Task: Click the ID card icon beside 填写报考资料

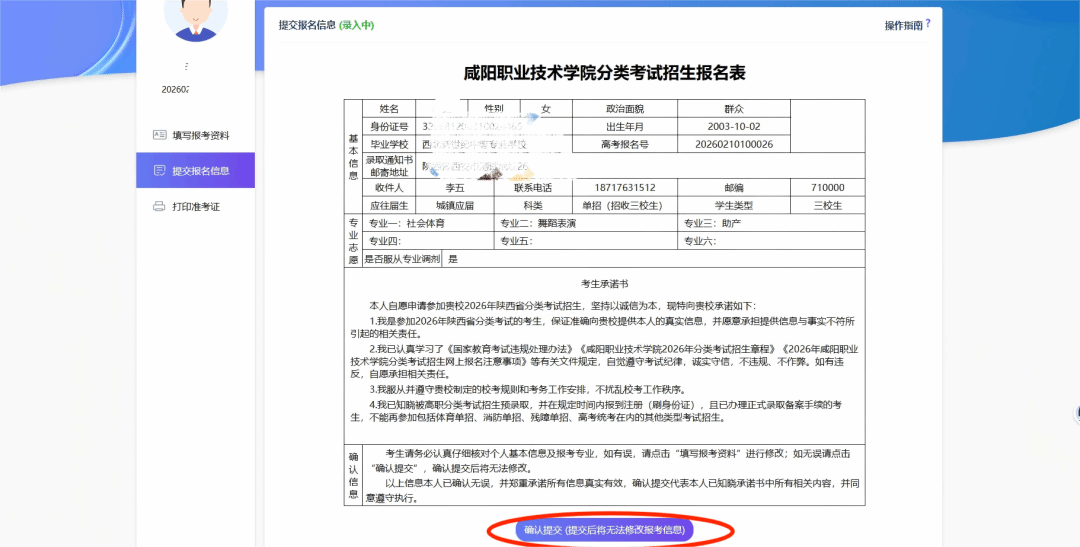Action: tap(159, 135)
